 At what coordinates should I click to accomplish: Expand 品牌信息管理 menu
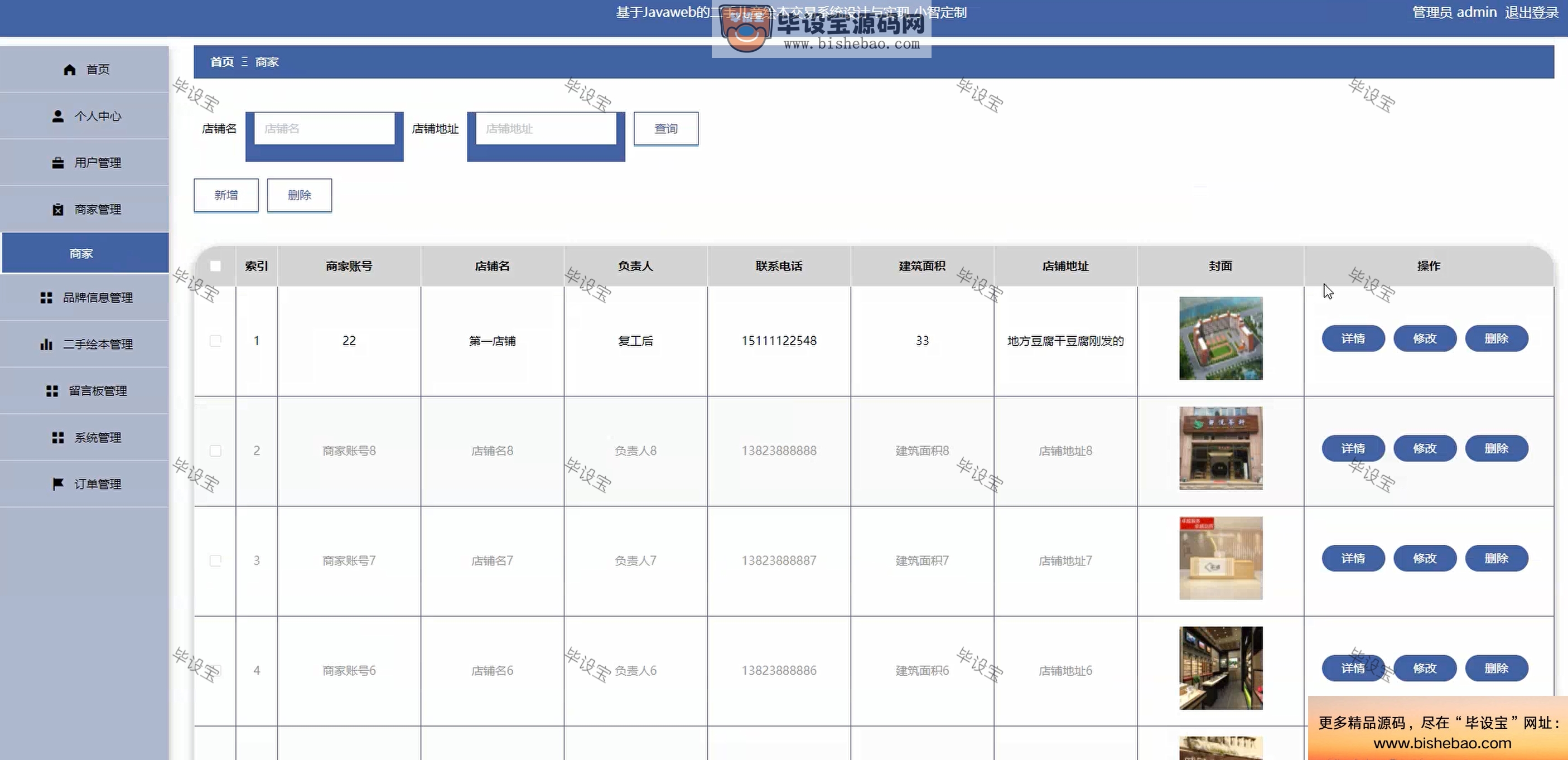point(85,298)
